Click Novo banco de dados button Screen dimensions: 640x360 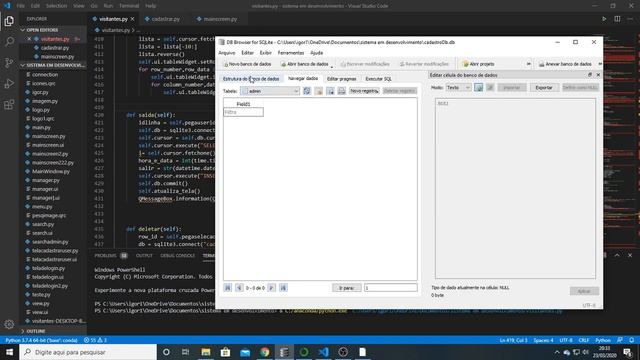(x=247, y=64)
